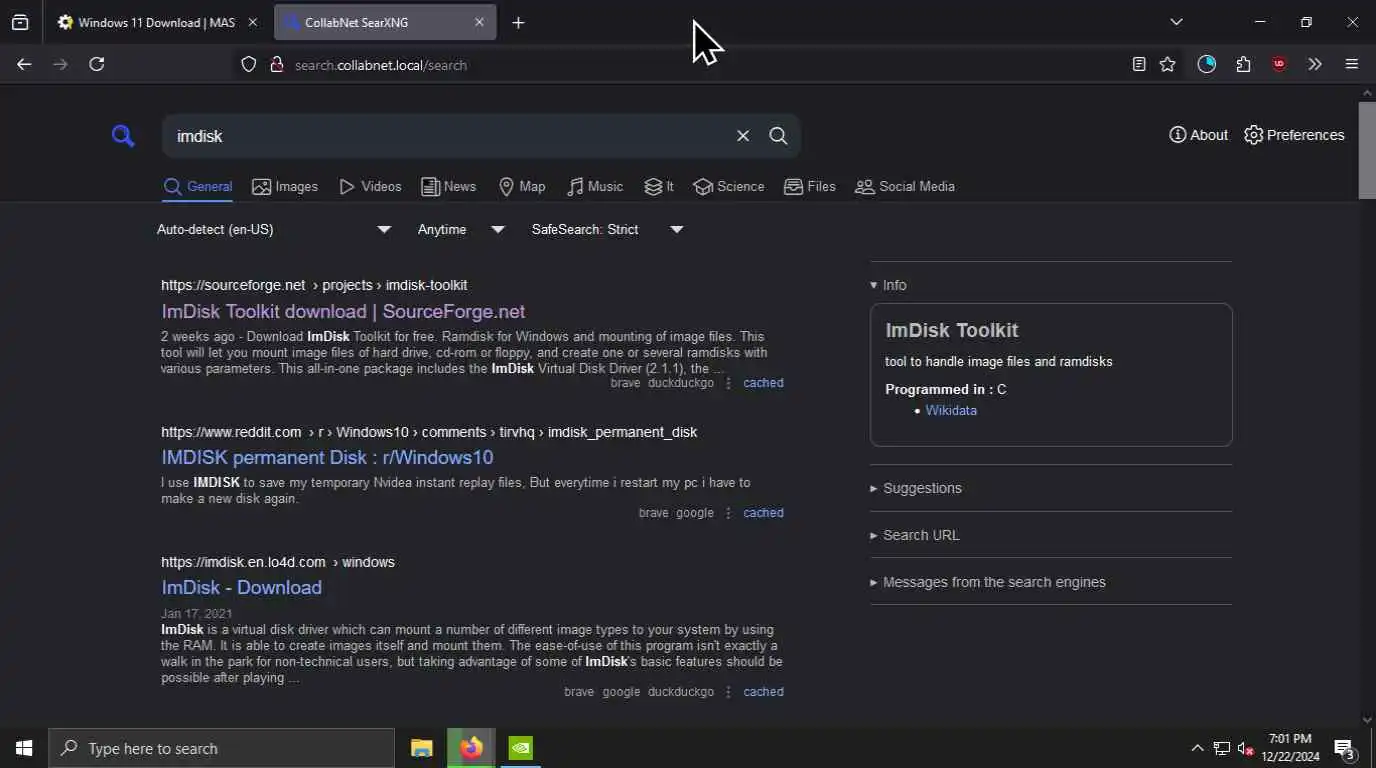Image resolution: width=1376 pixels, height=768 pixels.
Task: Open the clock and date in the tray
Action: click(1290, 748)
